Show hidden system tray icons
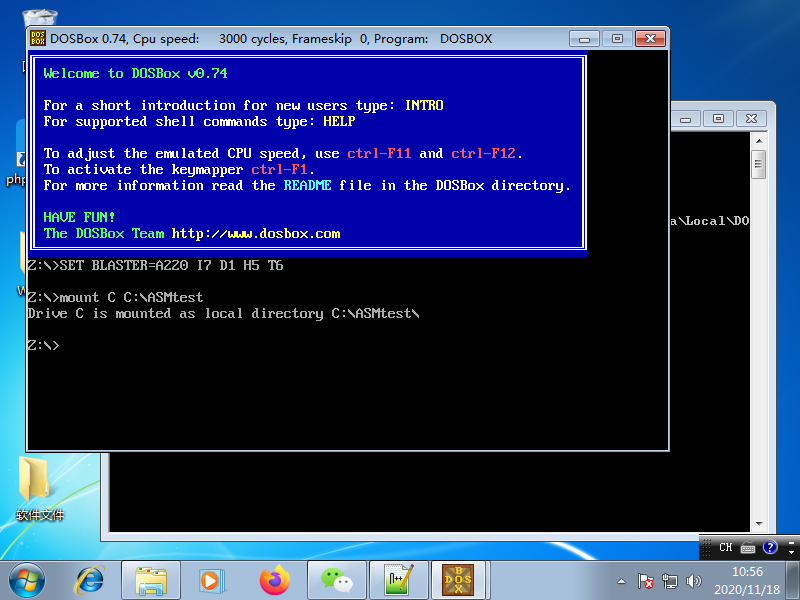 tap(621, 581)
